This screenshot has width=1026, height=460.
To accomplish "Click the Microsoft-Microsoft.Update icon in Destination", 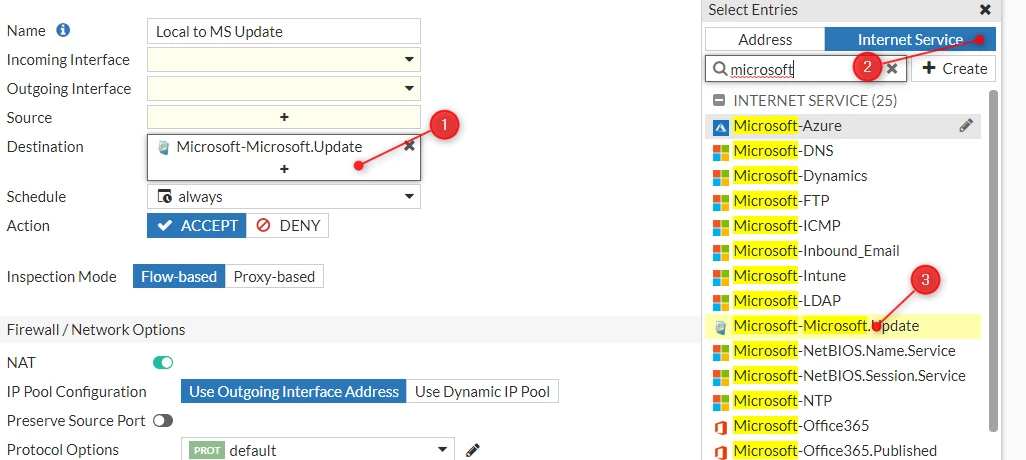I will point(164,147).
